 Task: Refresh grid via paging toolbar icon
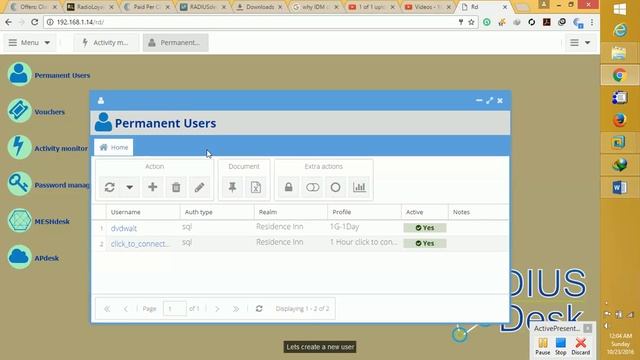click(x=259, y=309)
